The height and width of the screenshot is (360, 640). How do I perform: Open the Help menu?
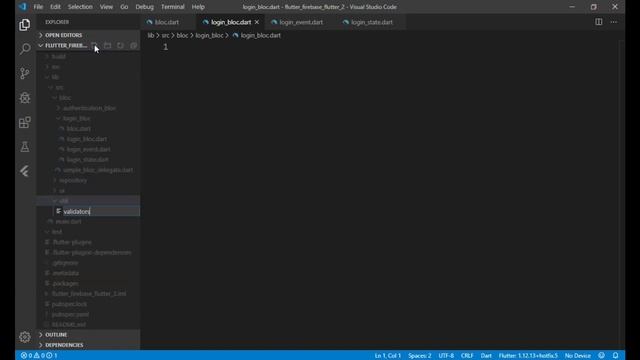click(198, 7)
